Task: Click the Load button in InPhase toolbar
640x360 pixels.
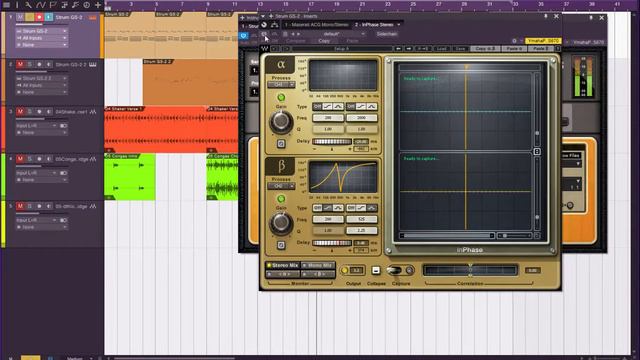Action: coord(442,49)
